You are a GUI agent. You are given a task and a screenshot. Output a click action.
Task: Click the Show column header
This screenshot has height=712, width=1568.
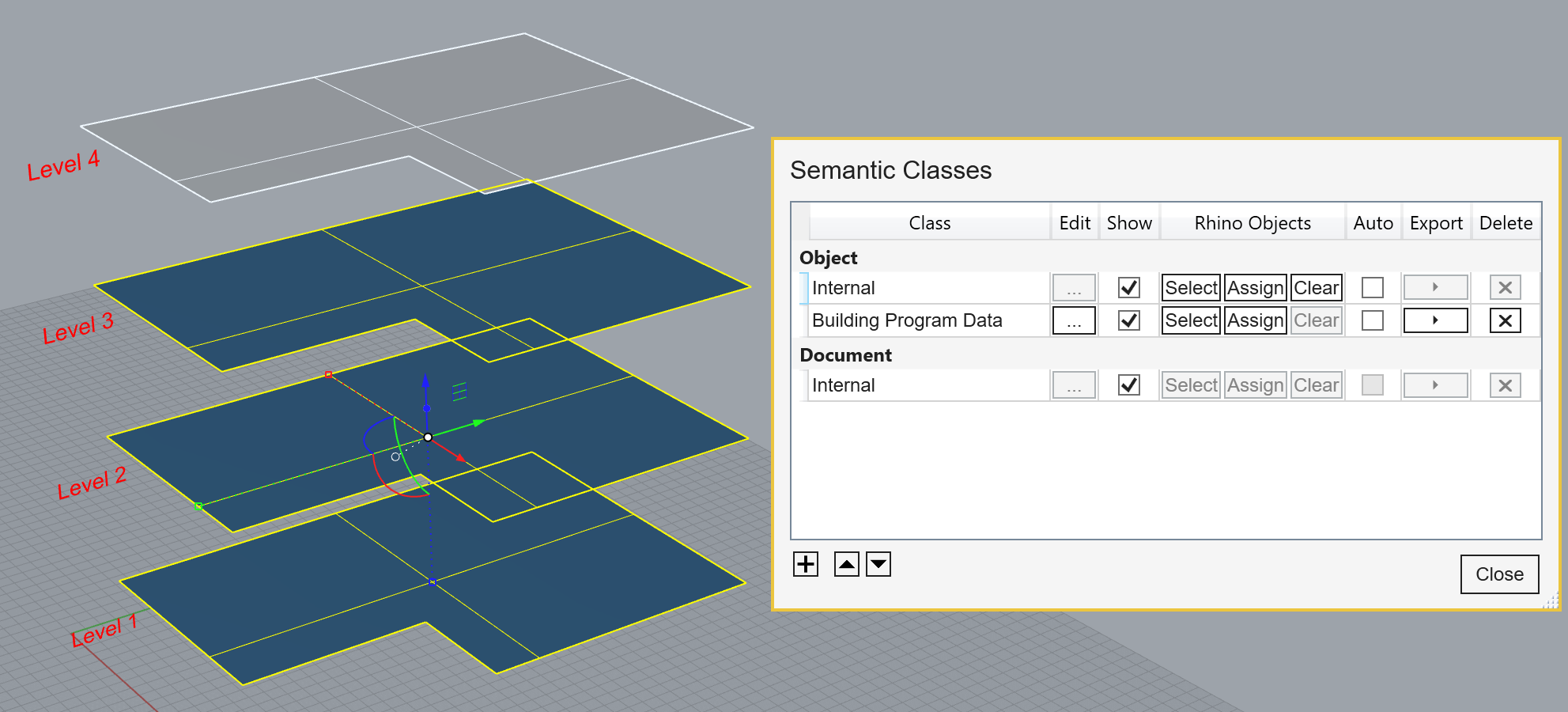1129,223
